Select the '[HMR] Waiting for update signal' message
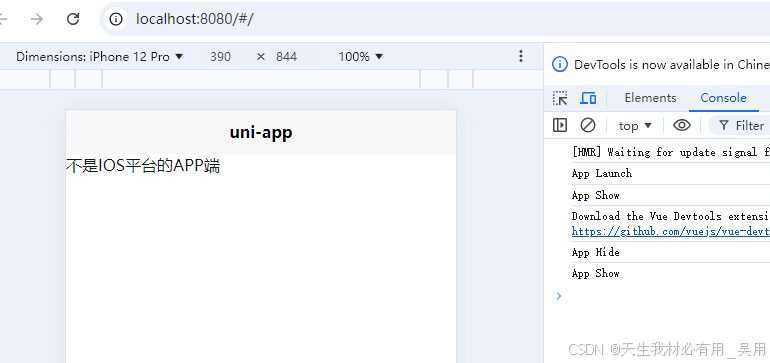Image resolution: width=770 pixels, height=363 pixels. pyautogui.click(x=671, y=152)
